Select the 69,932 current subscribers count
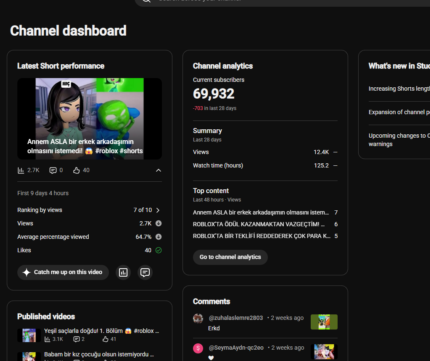The width and height of the screenshot is (430, 361). click(x=214, y=94)
